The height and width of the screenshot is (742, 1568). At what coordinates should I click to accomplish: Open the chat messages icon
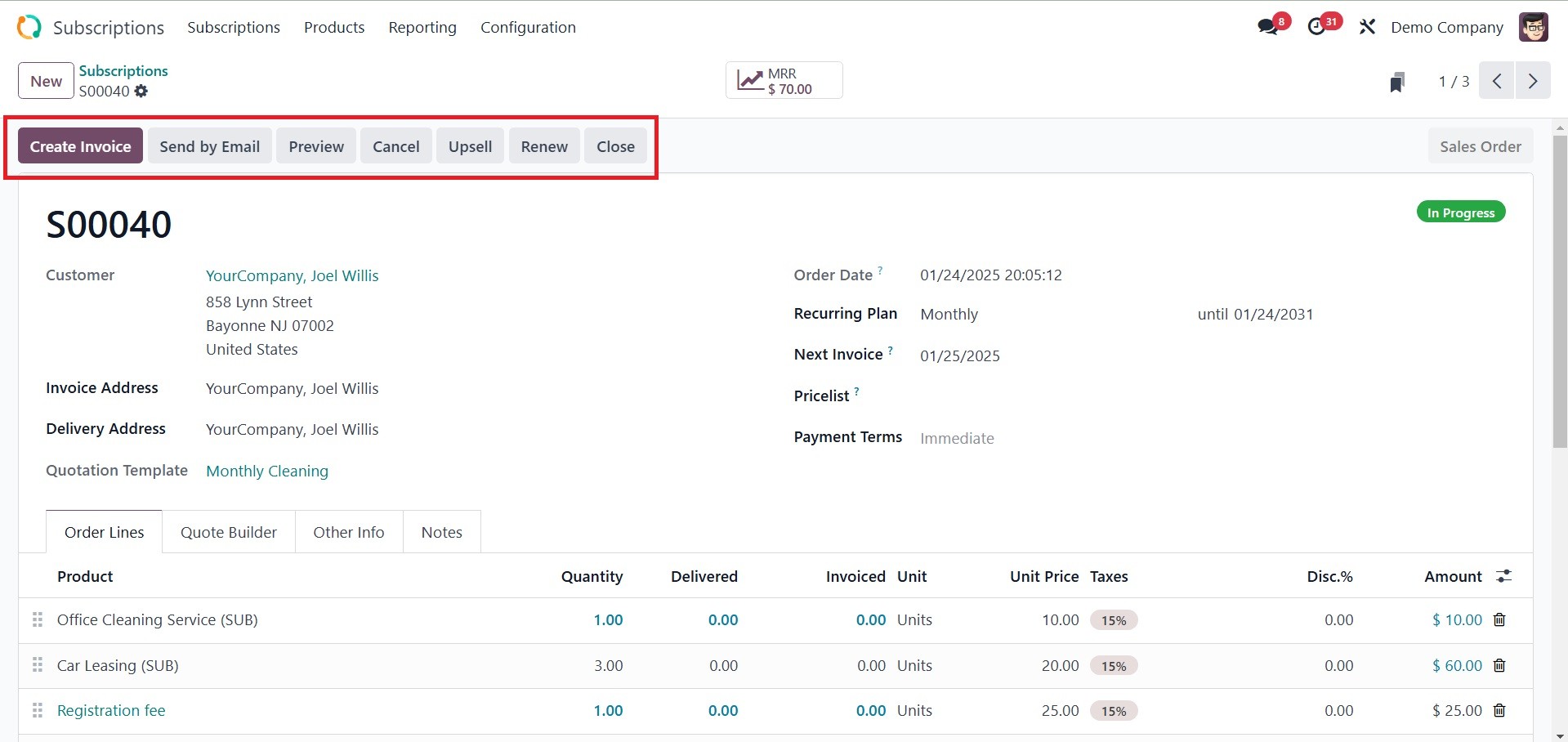tap(1268, 27)
